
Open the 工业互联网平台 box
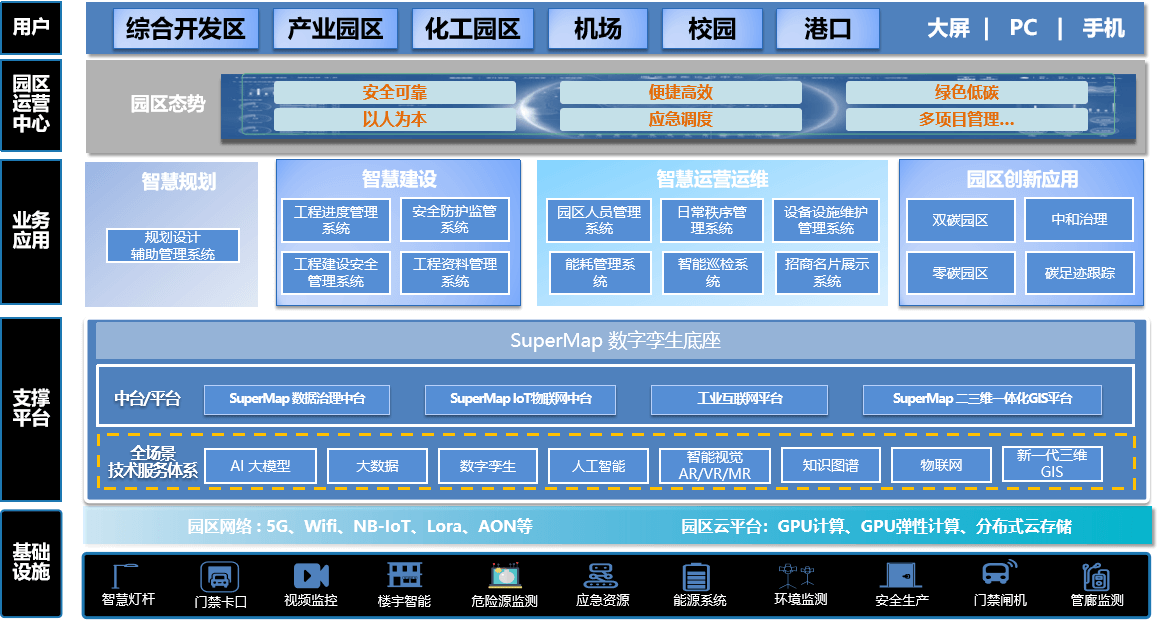click(x=739, y=399)
